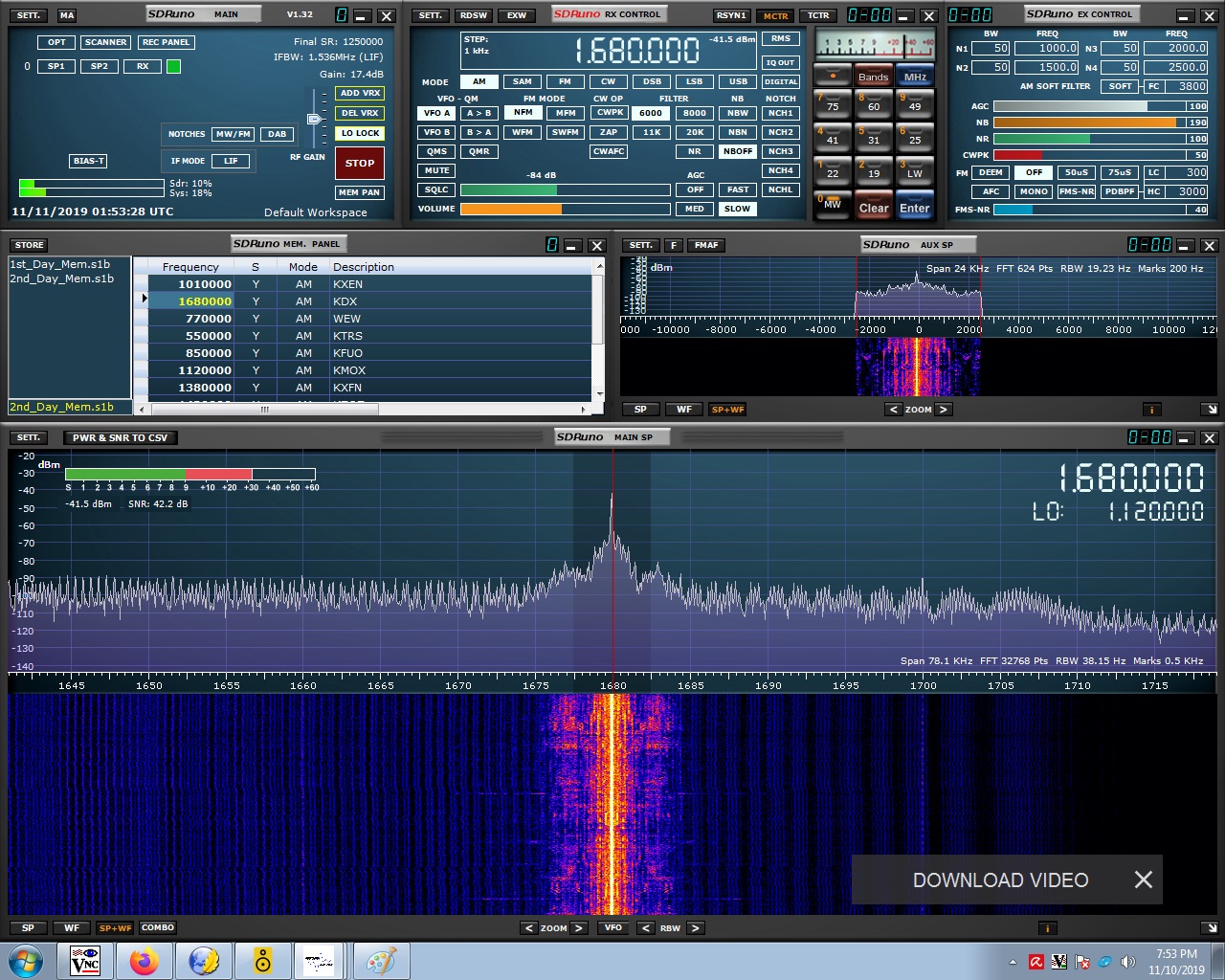Click the Windows Start button
1225x980 pixels.
[25, 961]
